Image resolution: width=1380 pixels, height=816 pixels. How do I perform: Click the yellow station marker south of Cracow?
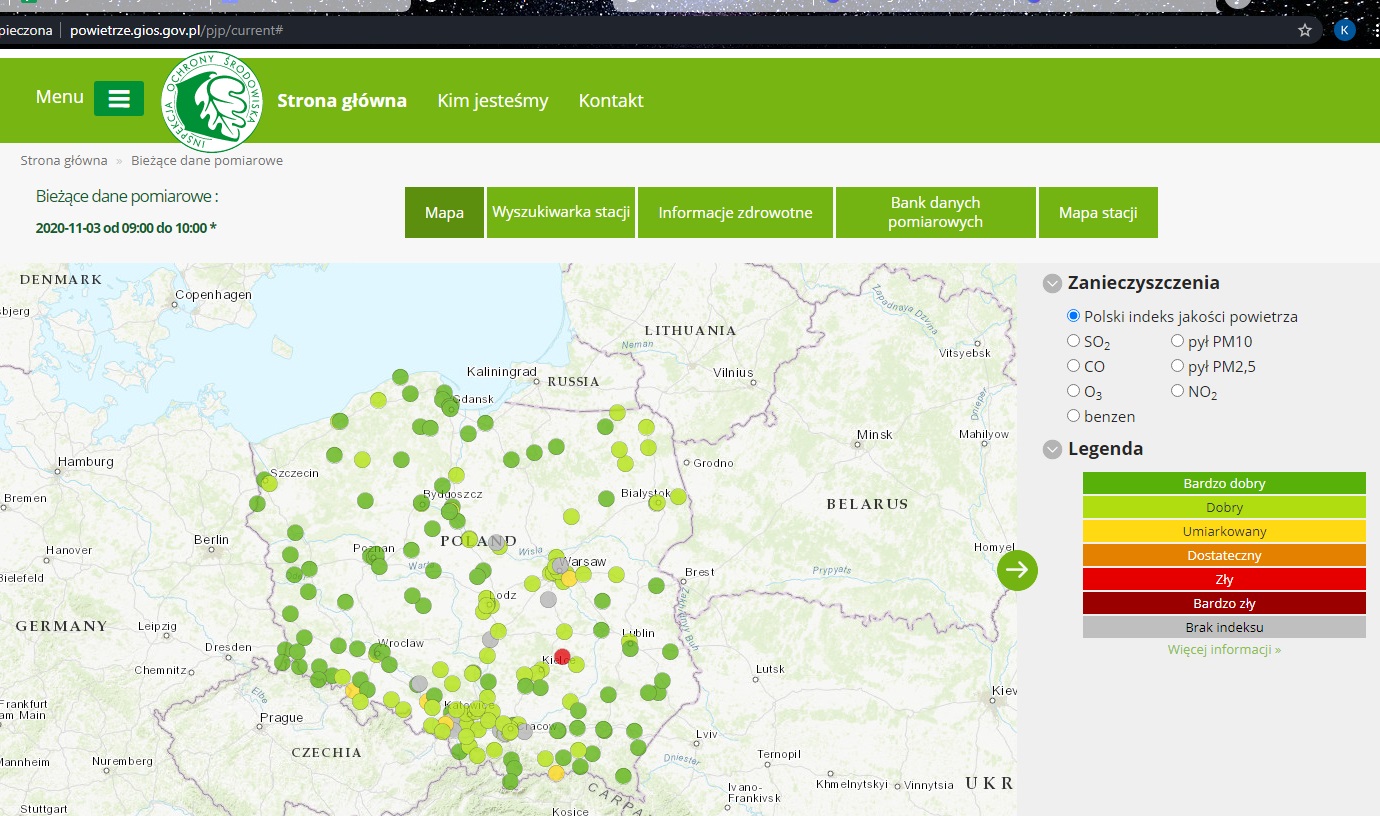pyautogui.click(x=557, y=772)
